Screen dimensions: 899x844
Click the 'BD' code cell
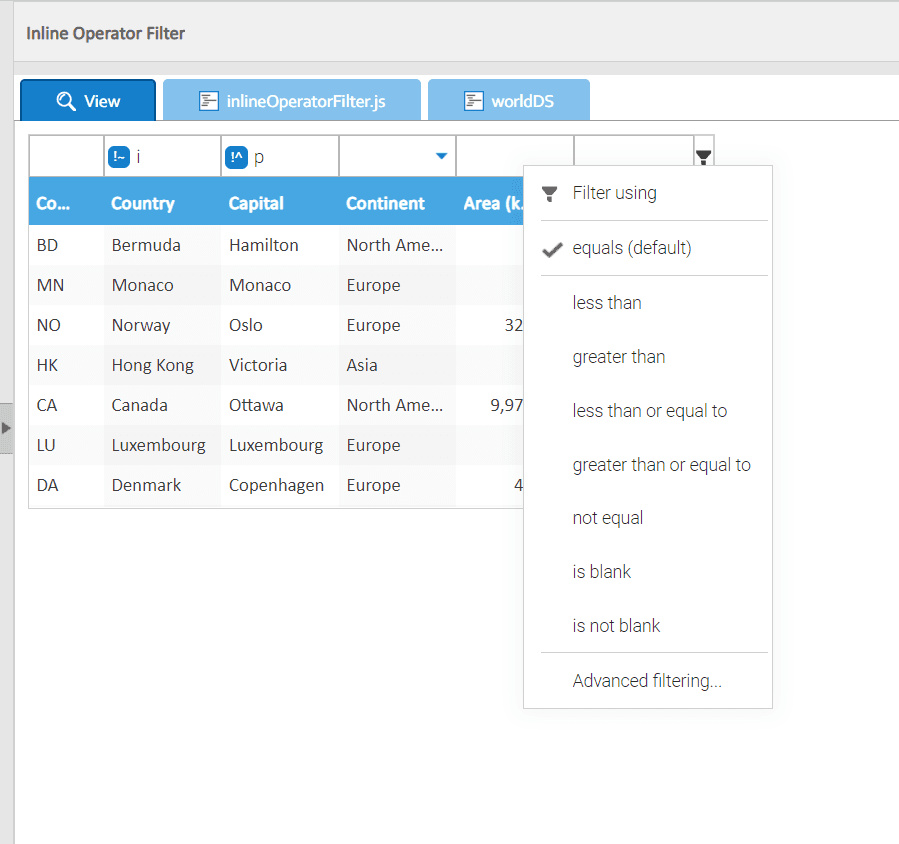point(67,245)
